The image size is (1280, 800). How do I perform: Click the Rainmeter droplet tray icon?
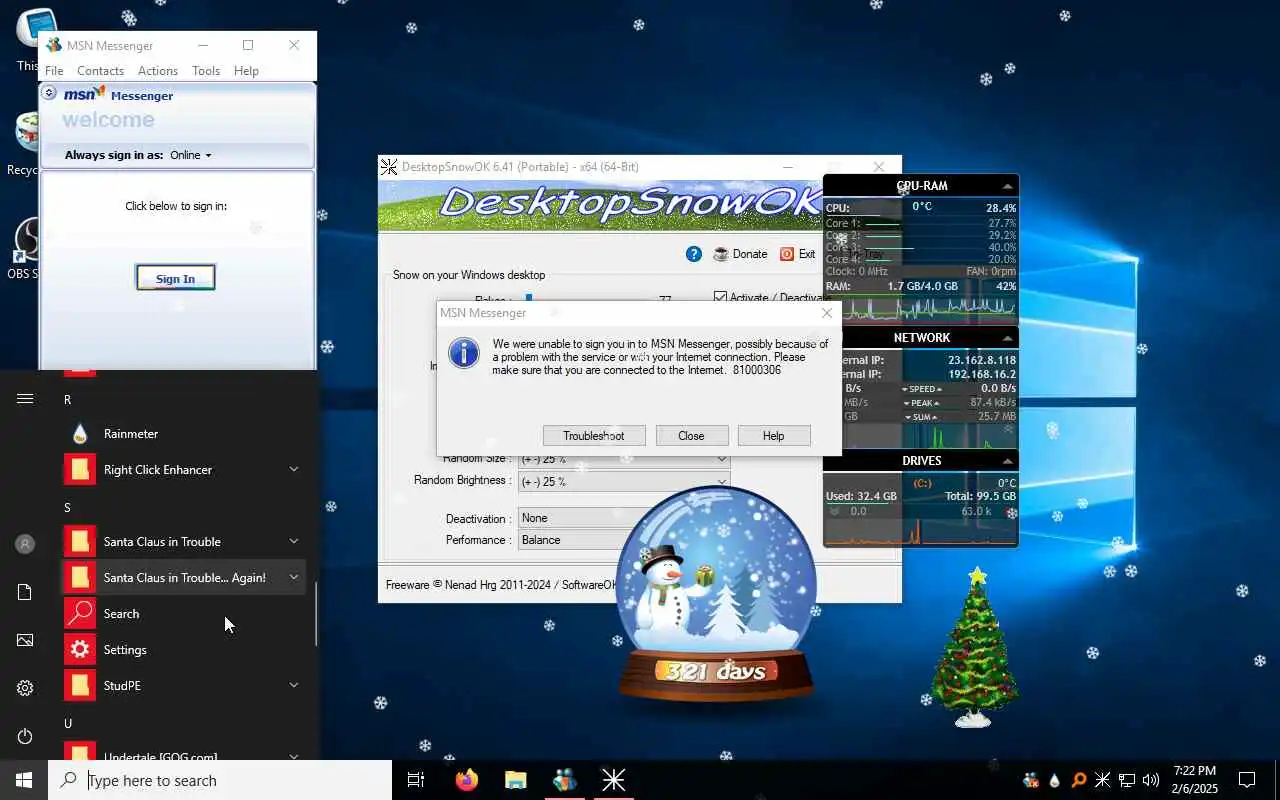click(x=1055, y=780)
